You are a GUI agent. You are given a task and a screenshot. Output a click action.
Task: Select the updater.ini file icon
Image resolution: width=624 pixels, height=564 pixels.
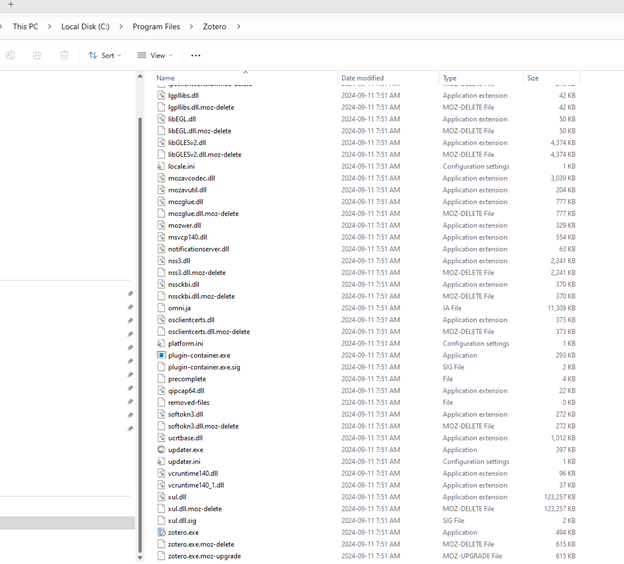click(161, 461)
